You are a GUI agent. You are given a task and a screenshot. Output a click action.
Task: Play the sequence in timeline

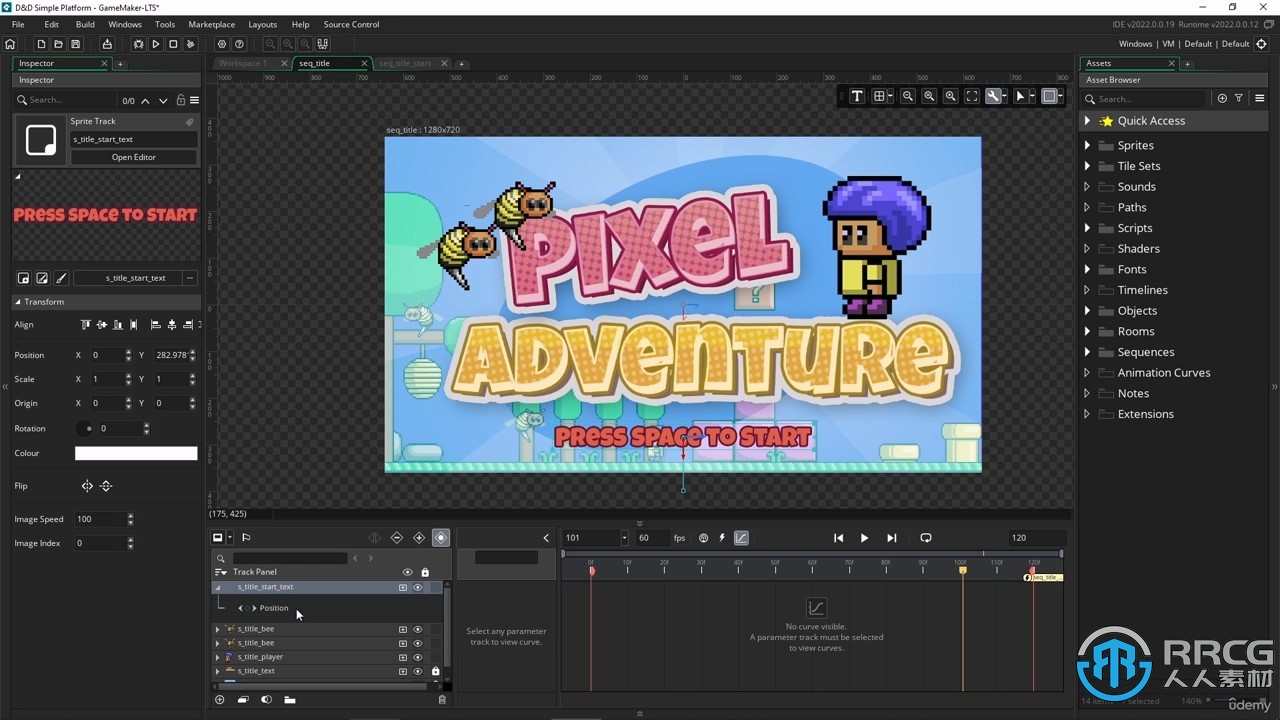point(865,538)
